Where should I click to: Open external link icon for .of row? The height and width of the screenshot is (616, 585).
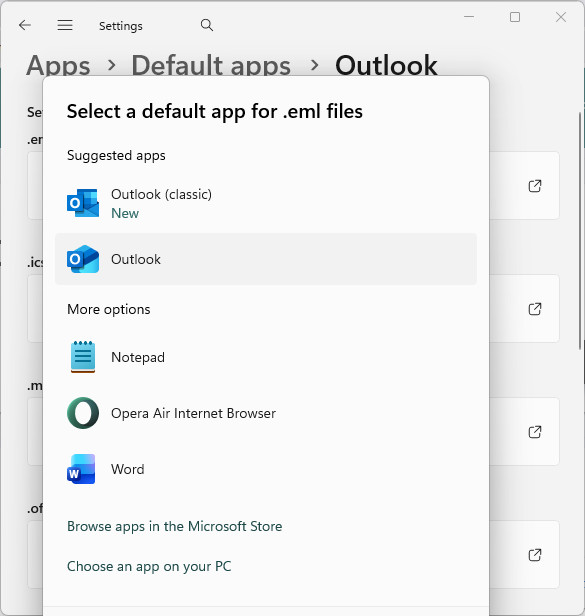point(535,555)
